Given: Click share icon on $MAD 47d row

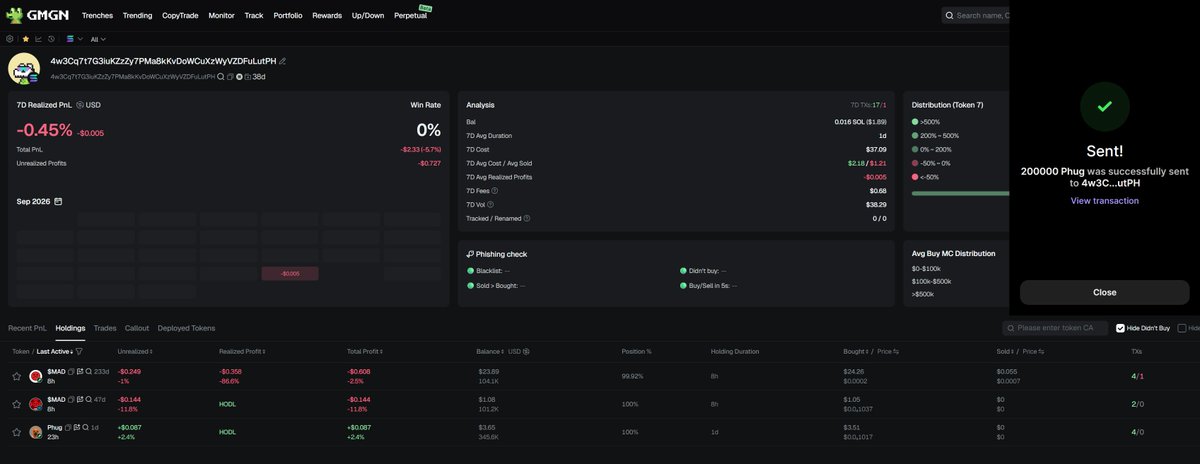Looking at the screenshot, I should pyautogui.click(x=80, y=399).
